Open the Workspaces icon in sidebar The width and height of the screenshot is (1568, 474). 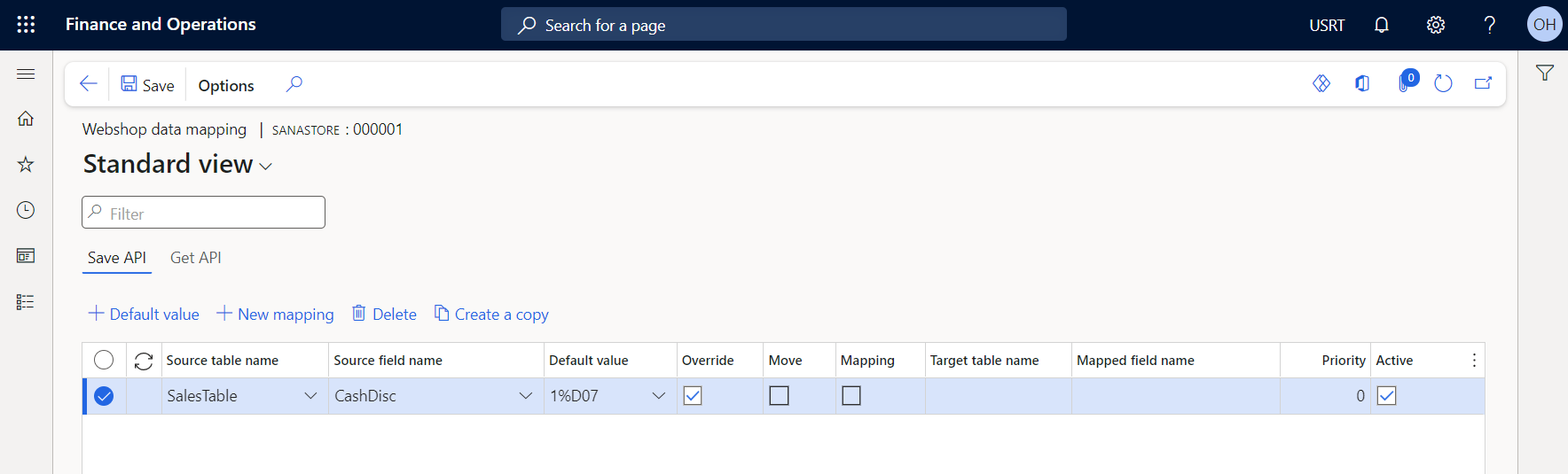pos(26,256)
